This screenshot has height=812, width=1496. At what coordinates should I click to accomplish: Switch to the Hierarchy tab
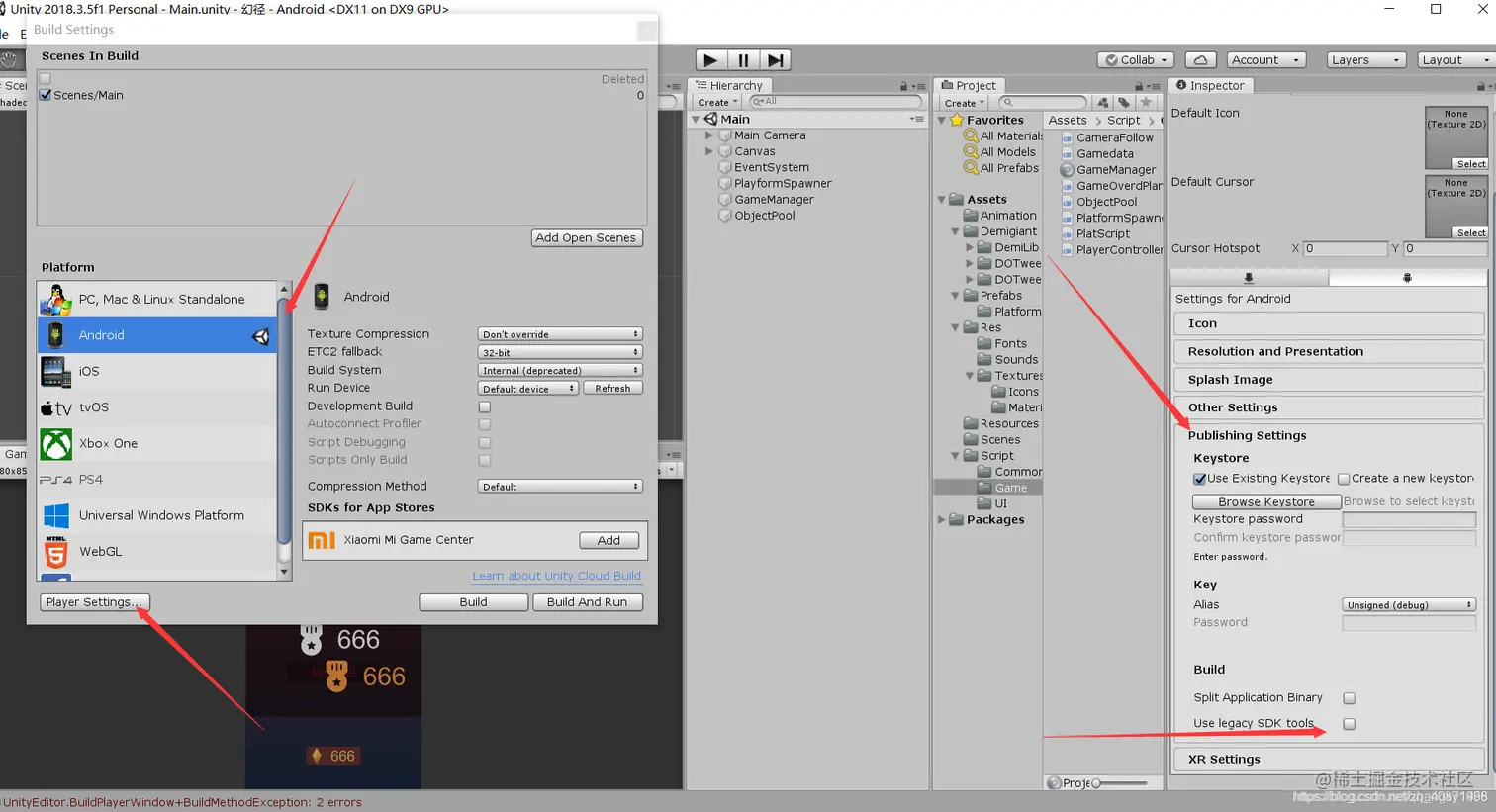pos(729,86)
